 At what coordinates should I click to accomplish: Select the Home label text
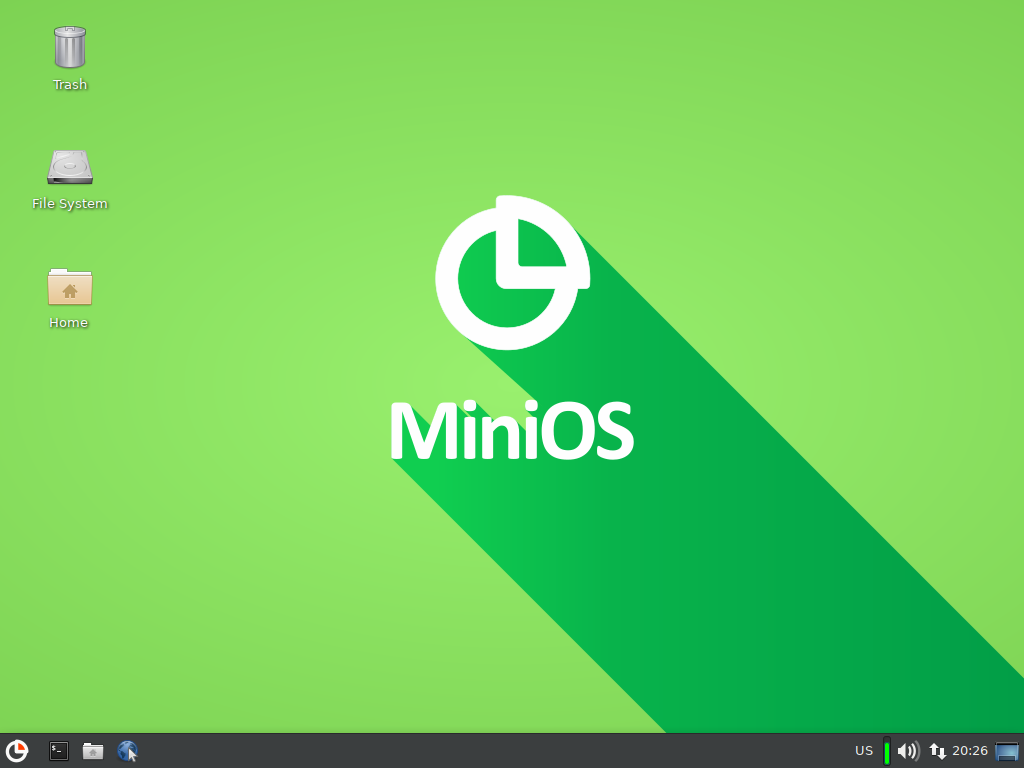[x=69, y=323]
